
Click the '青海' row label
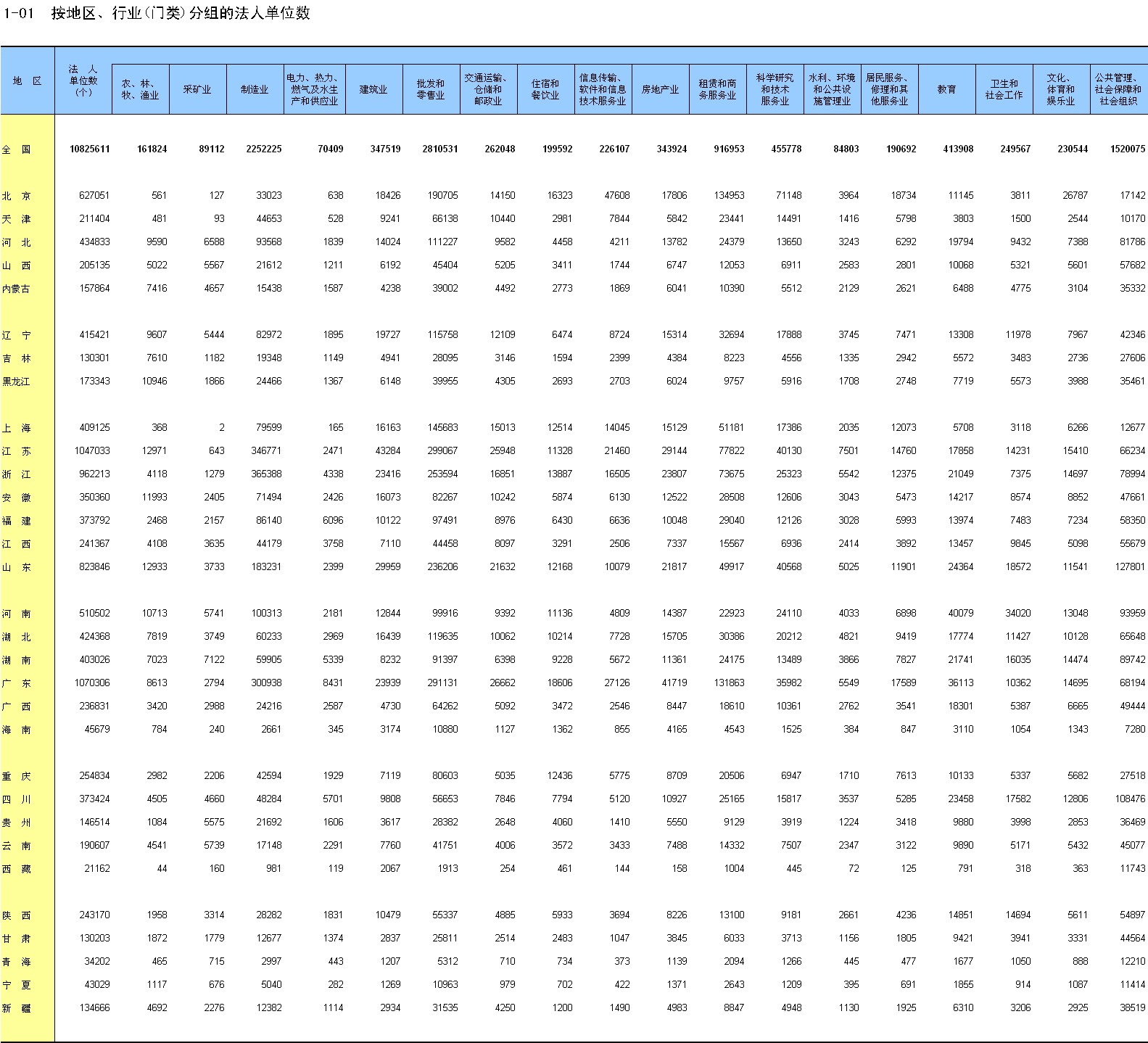tap(16, 962)
